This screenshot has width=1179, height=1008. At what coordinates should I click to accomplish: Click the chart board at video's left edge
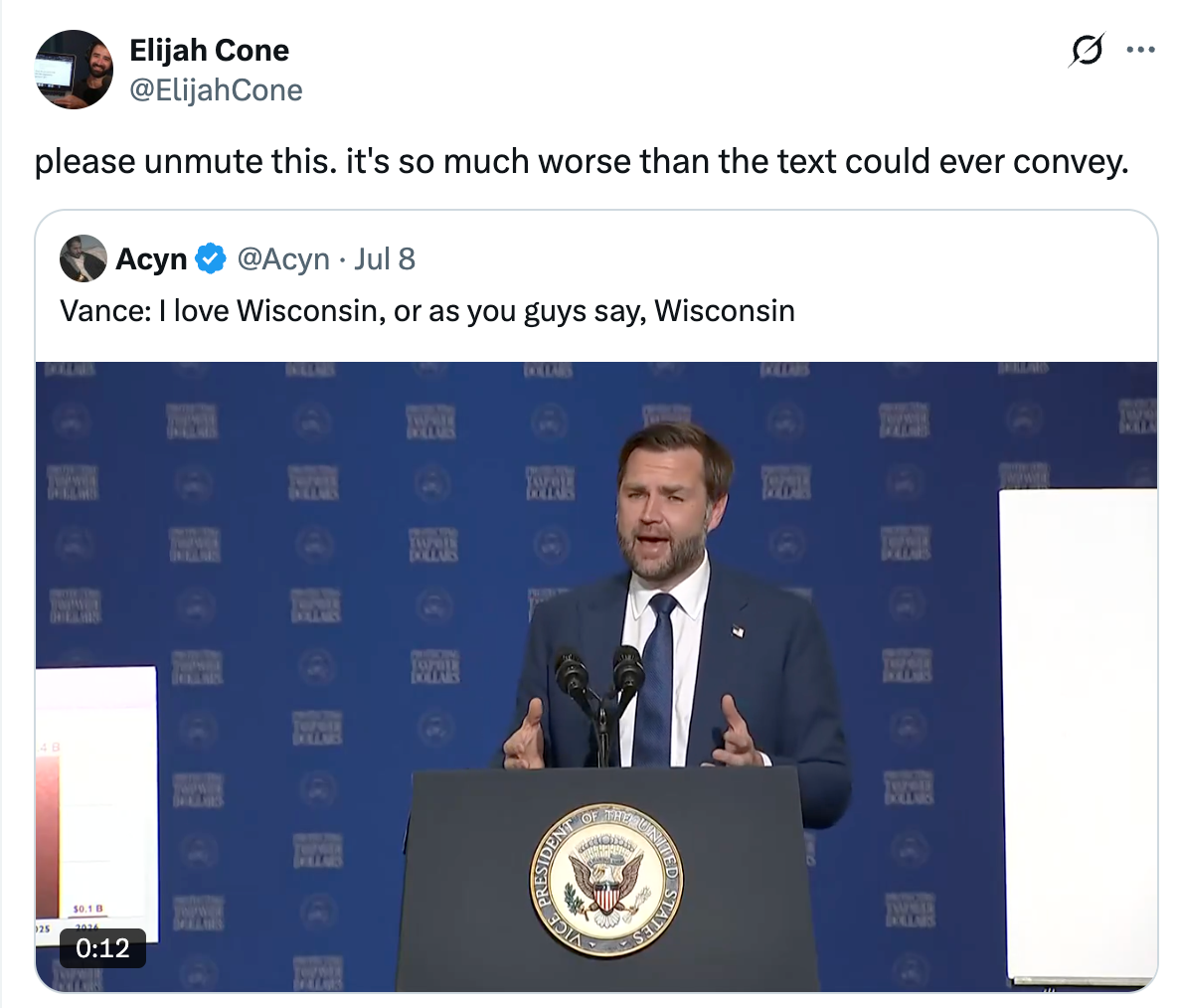click(x=97, y=804)
